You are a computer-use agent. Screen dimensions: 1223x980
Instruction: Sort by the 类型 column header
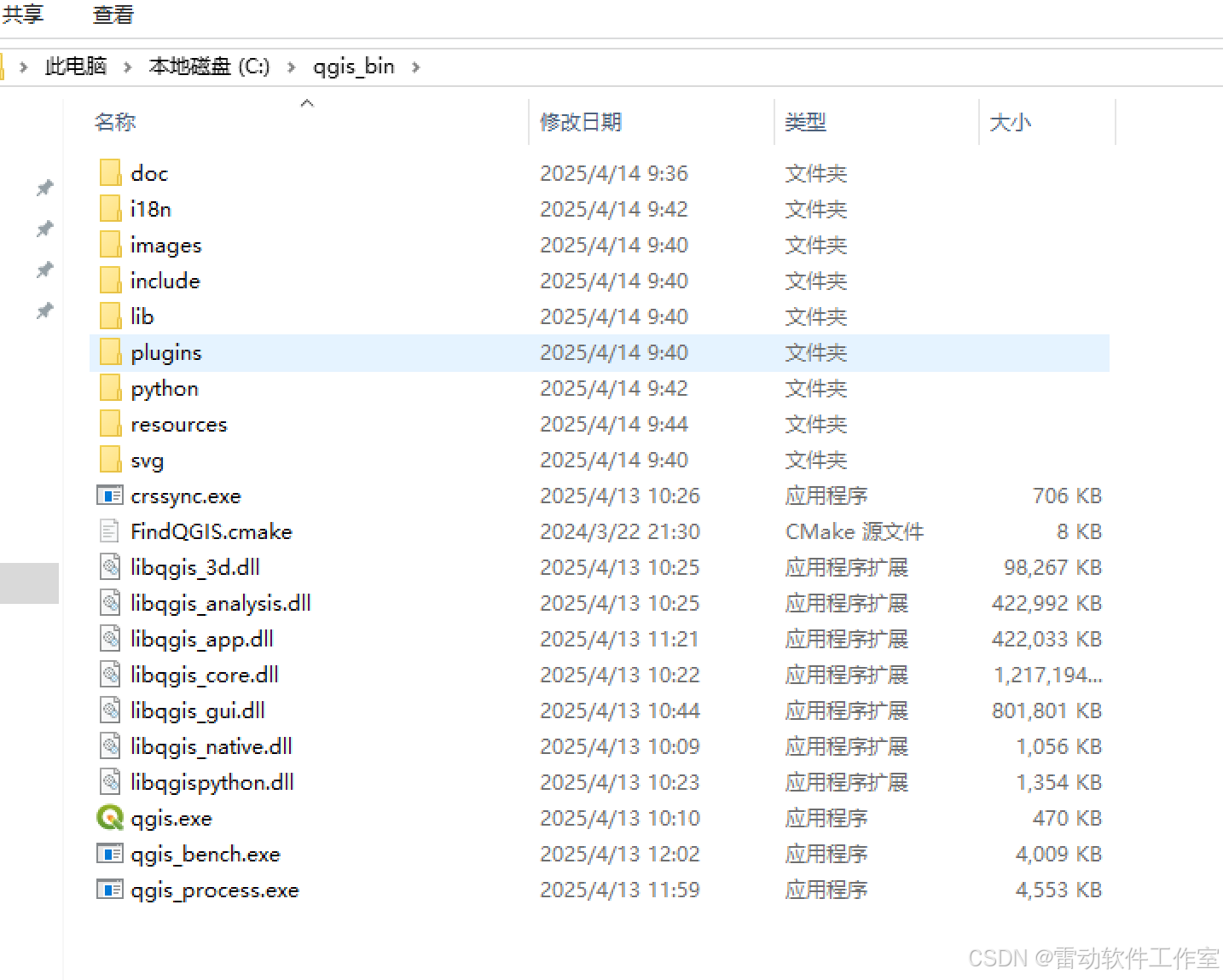click(x=805, y=122)
